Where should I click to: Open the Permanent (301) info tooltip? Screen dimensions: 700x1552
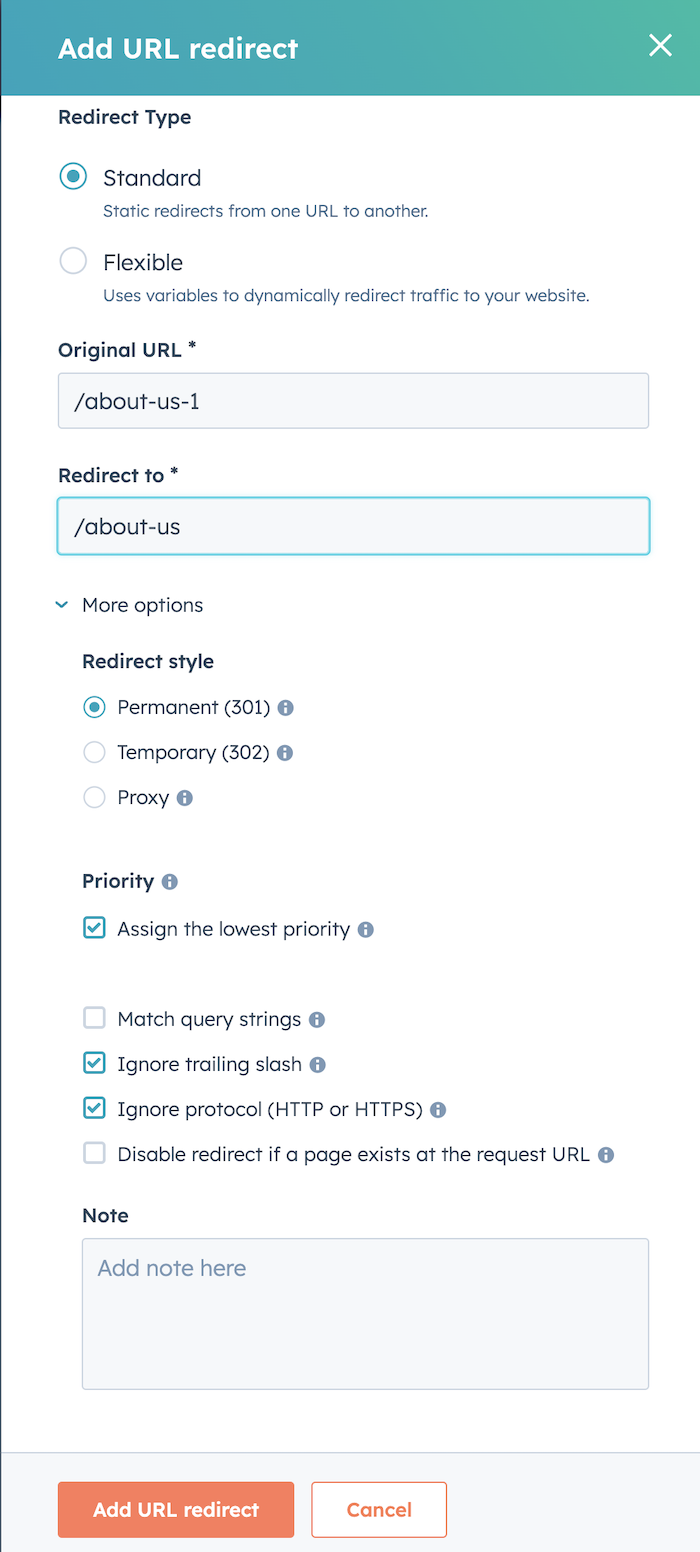pyautogui.click(x=286, y=707)
